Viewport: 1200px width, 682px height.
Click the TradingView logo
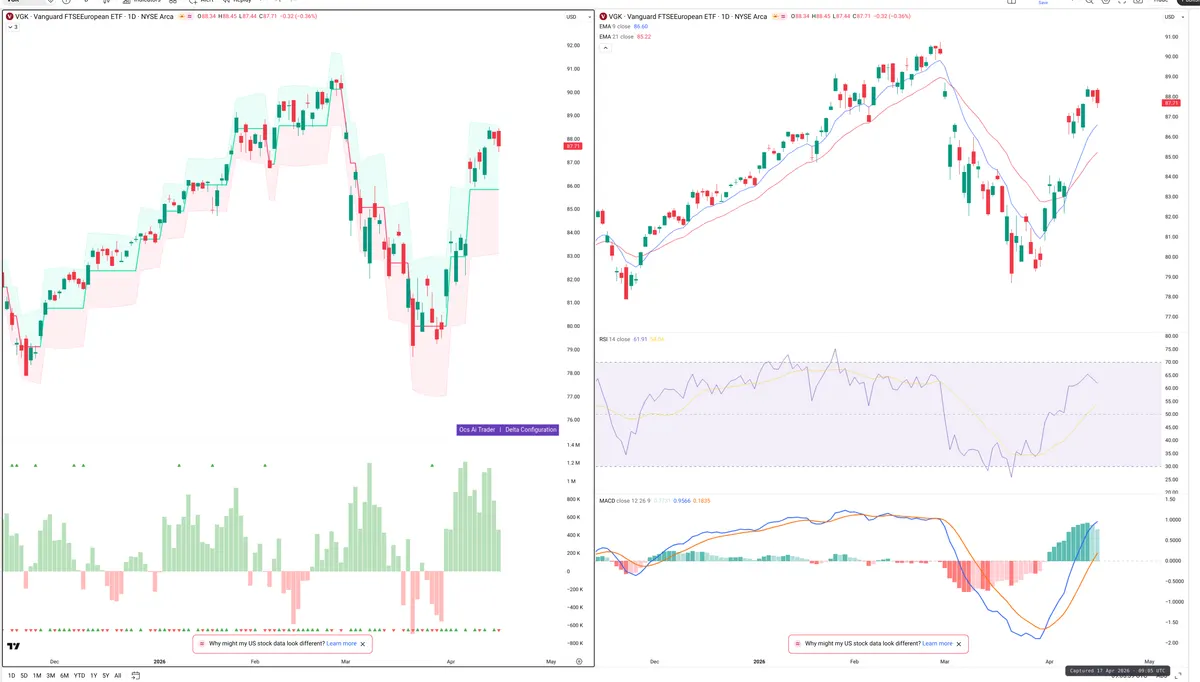(x=14, y=646)
